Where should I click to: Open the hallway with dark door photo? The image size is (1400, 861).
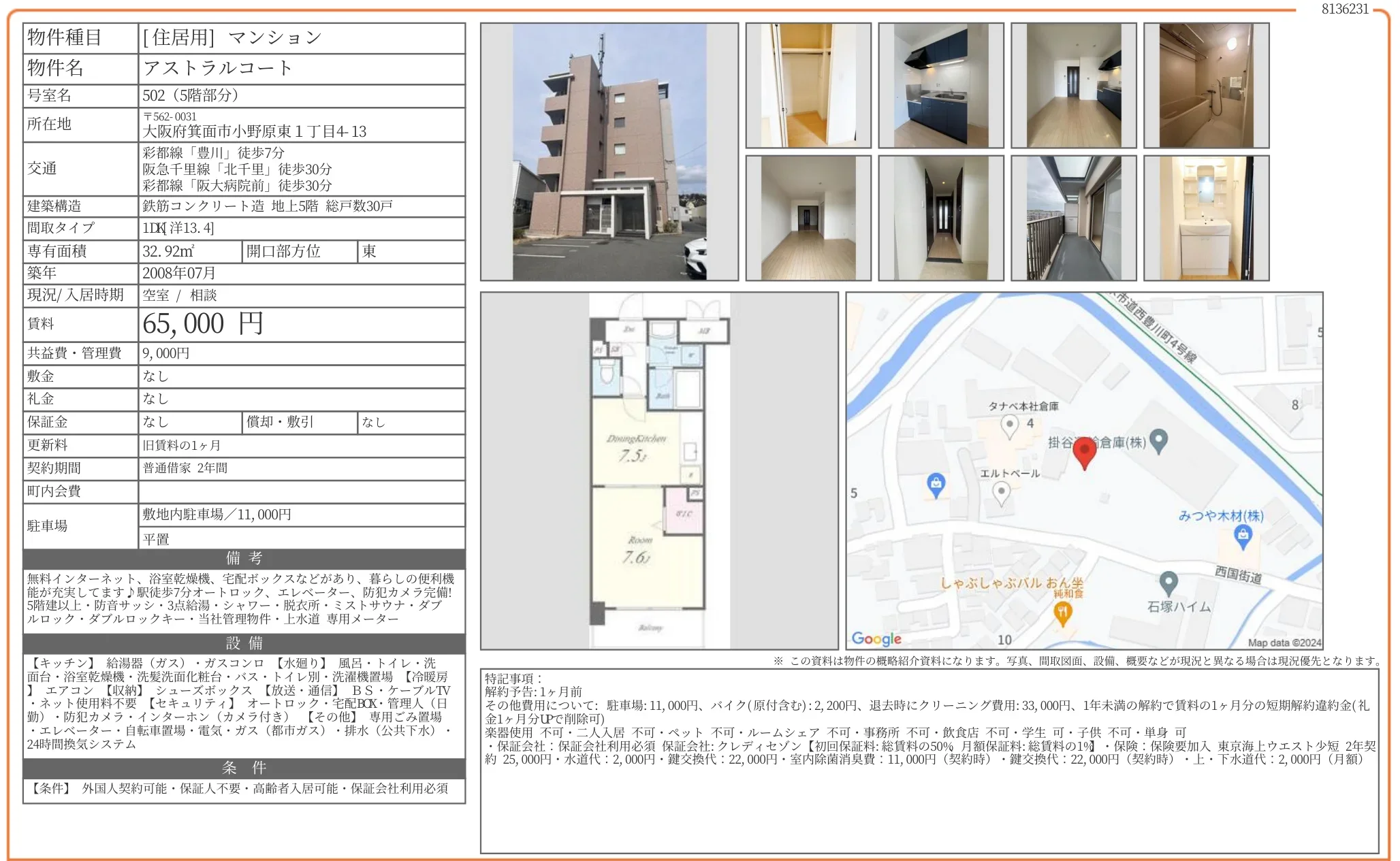[x=940, y=218]
